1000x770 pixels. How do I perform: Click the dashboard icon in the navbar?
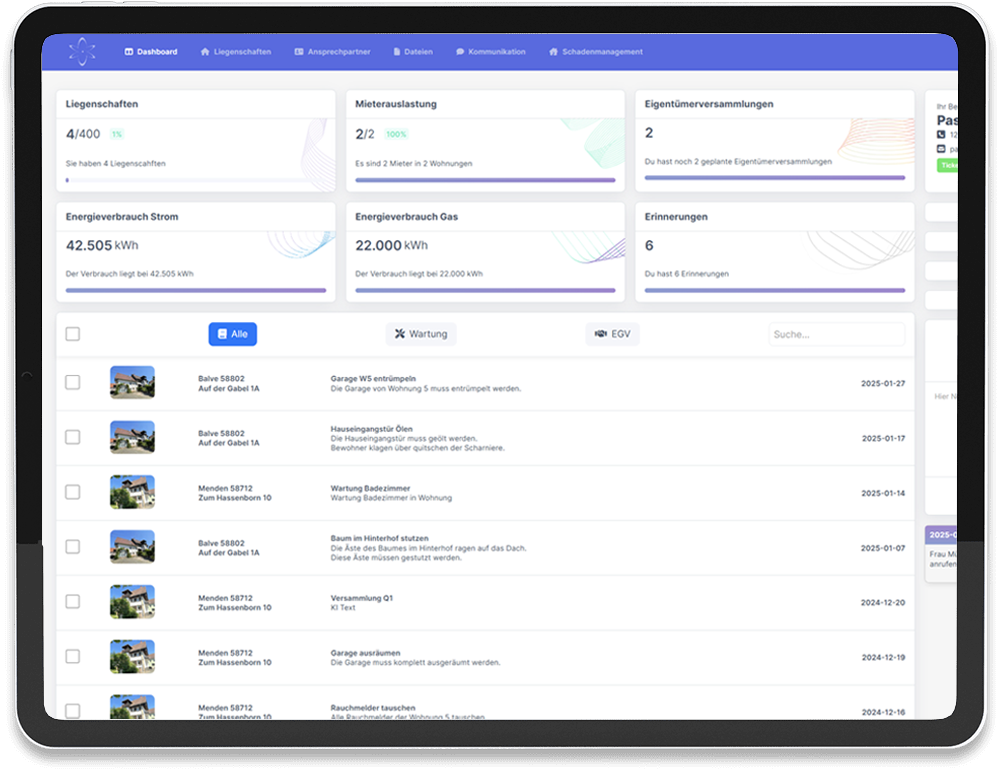129,52
